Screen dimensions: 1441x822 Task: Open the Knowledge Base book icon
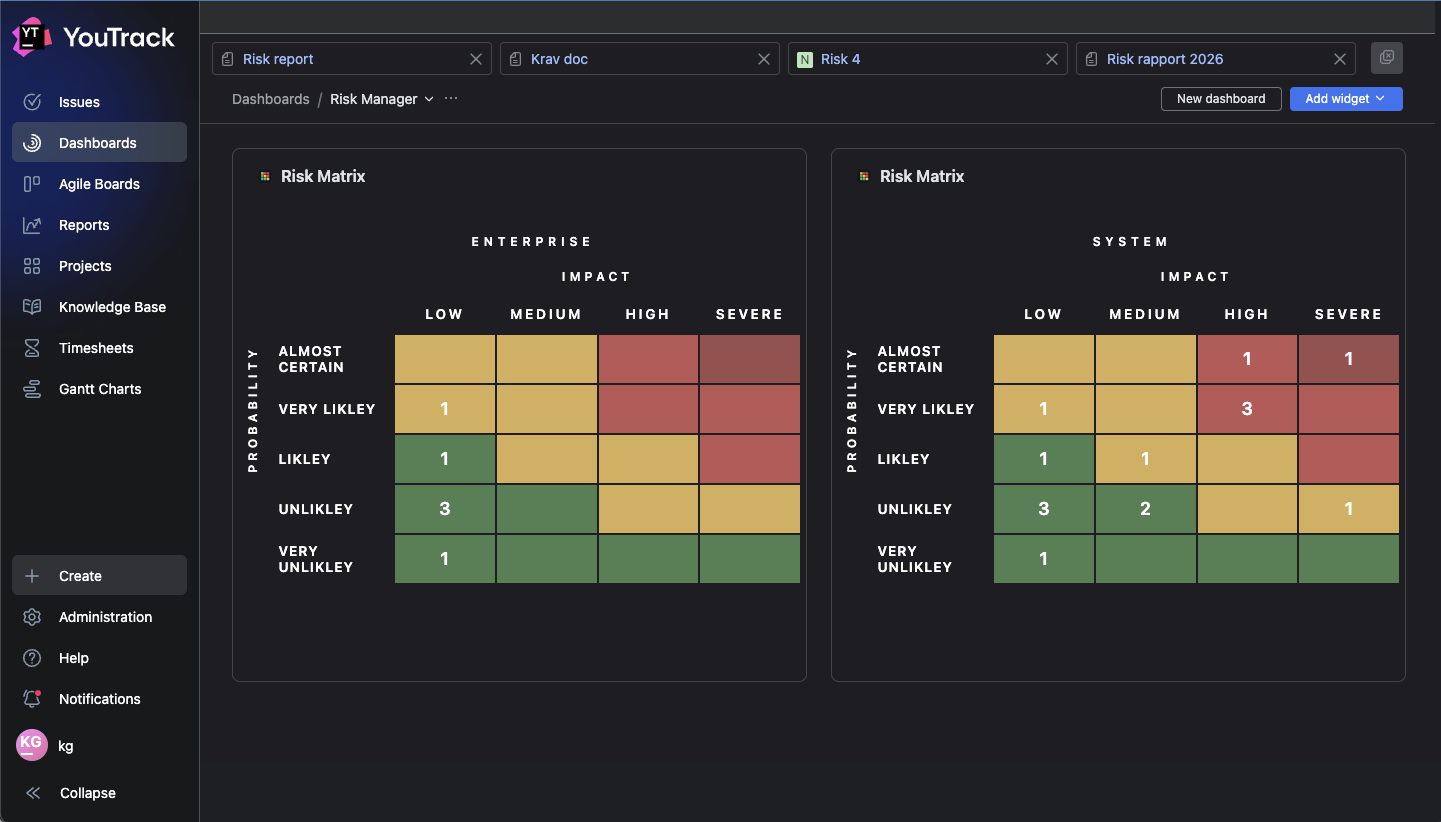point(32,307)
